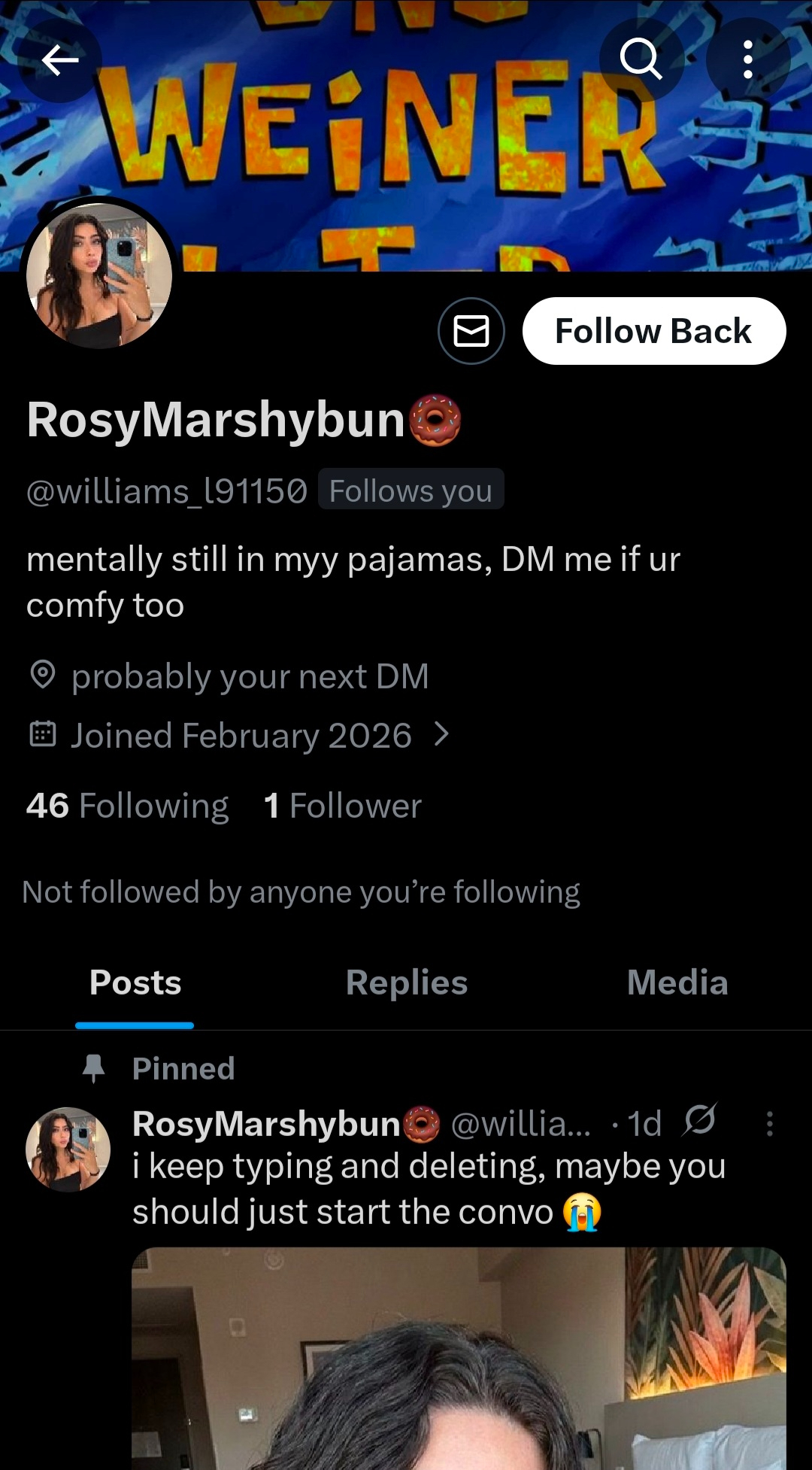The width and height of the screenshot is (812, 1470).
Task: Switch to the Replies tab
Action: [407, 983]
